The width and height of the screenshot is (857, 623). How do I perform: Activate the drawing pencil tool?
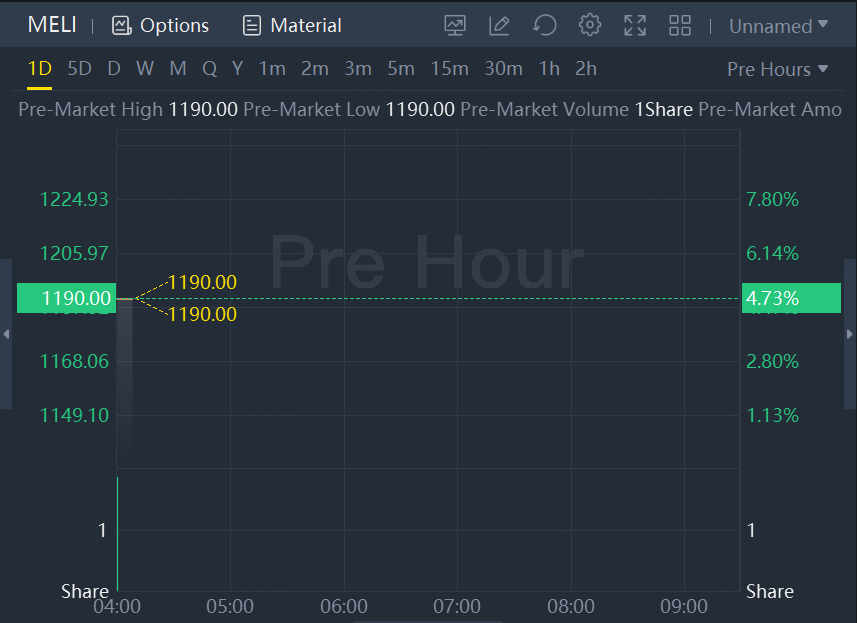pyautogui.click(x=499, y=26)
